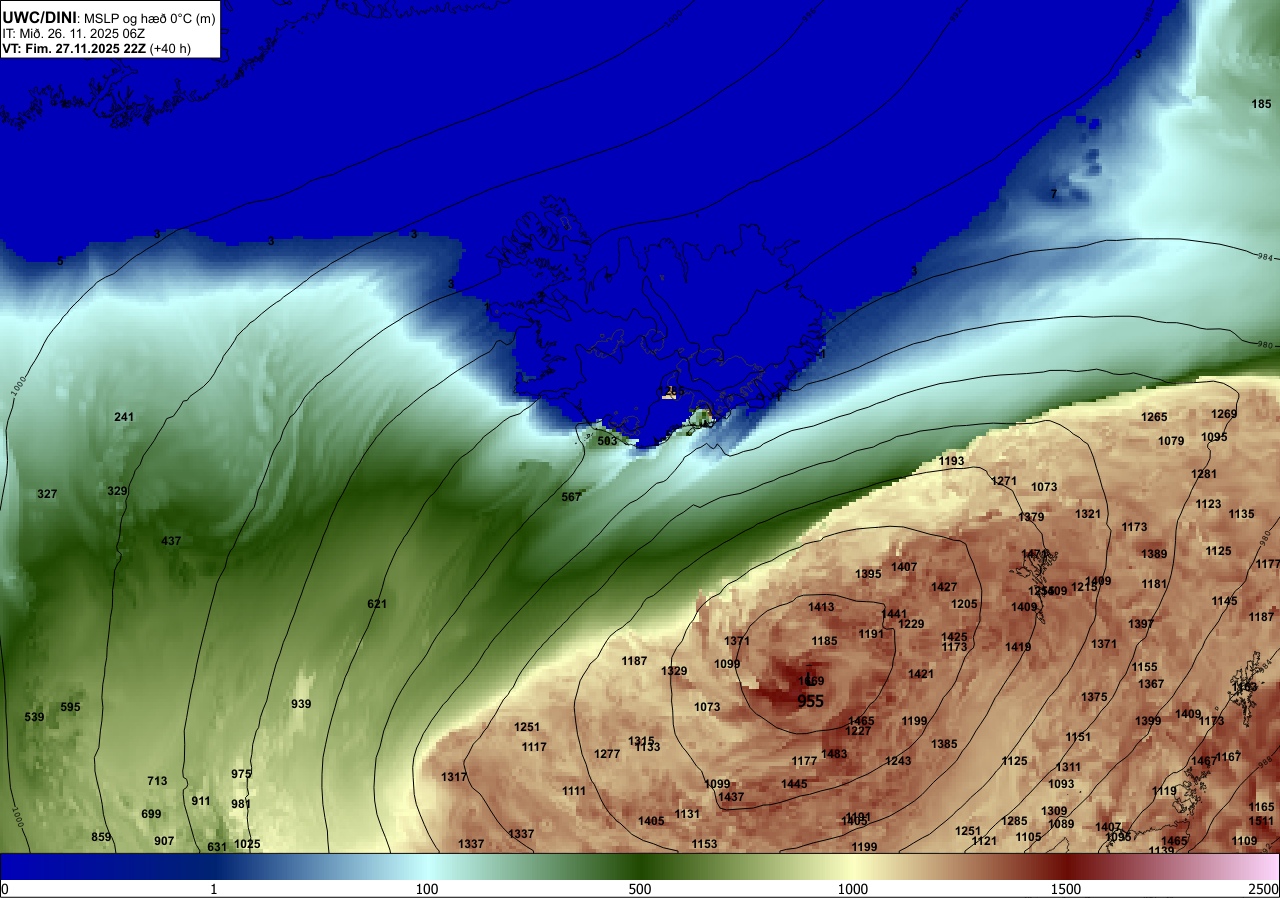Click the freezing level value 1153
Image resolution: width=1280 pixels, height=898 pixels.
pyautogui.click(x=704, y=844)
